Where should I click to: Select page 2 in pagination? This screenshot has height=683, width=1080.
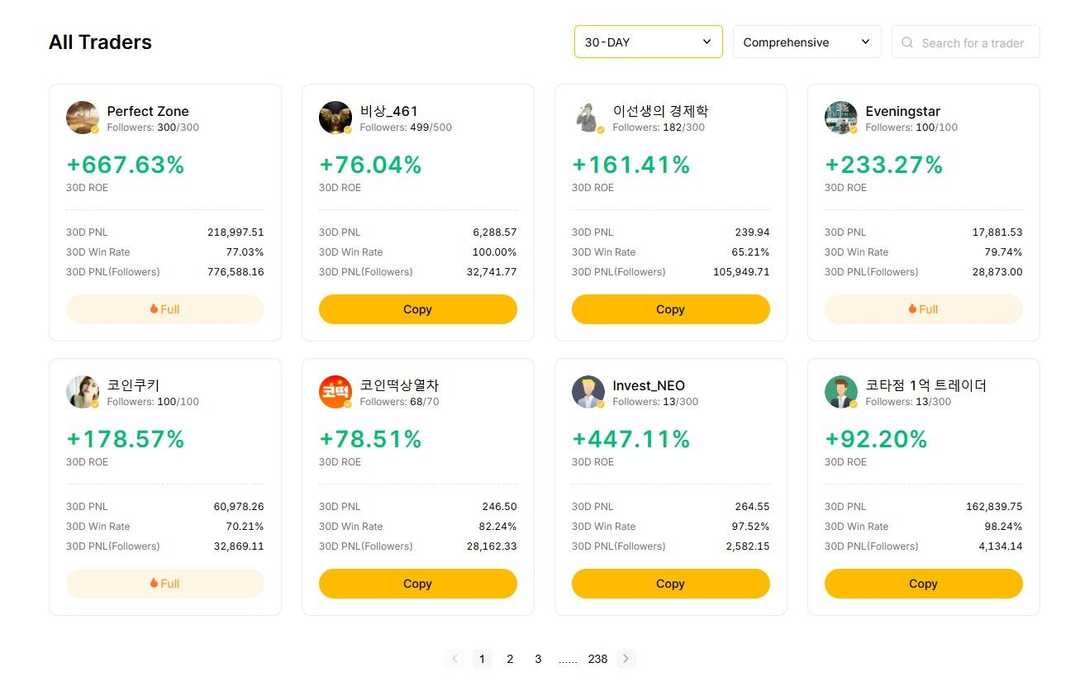click(510, 659)
